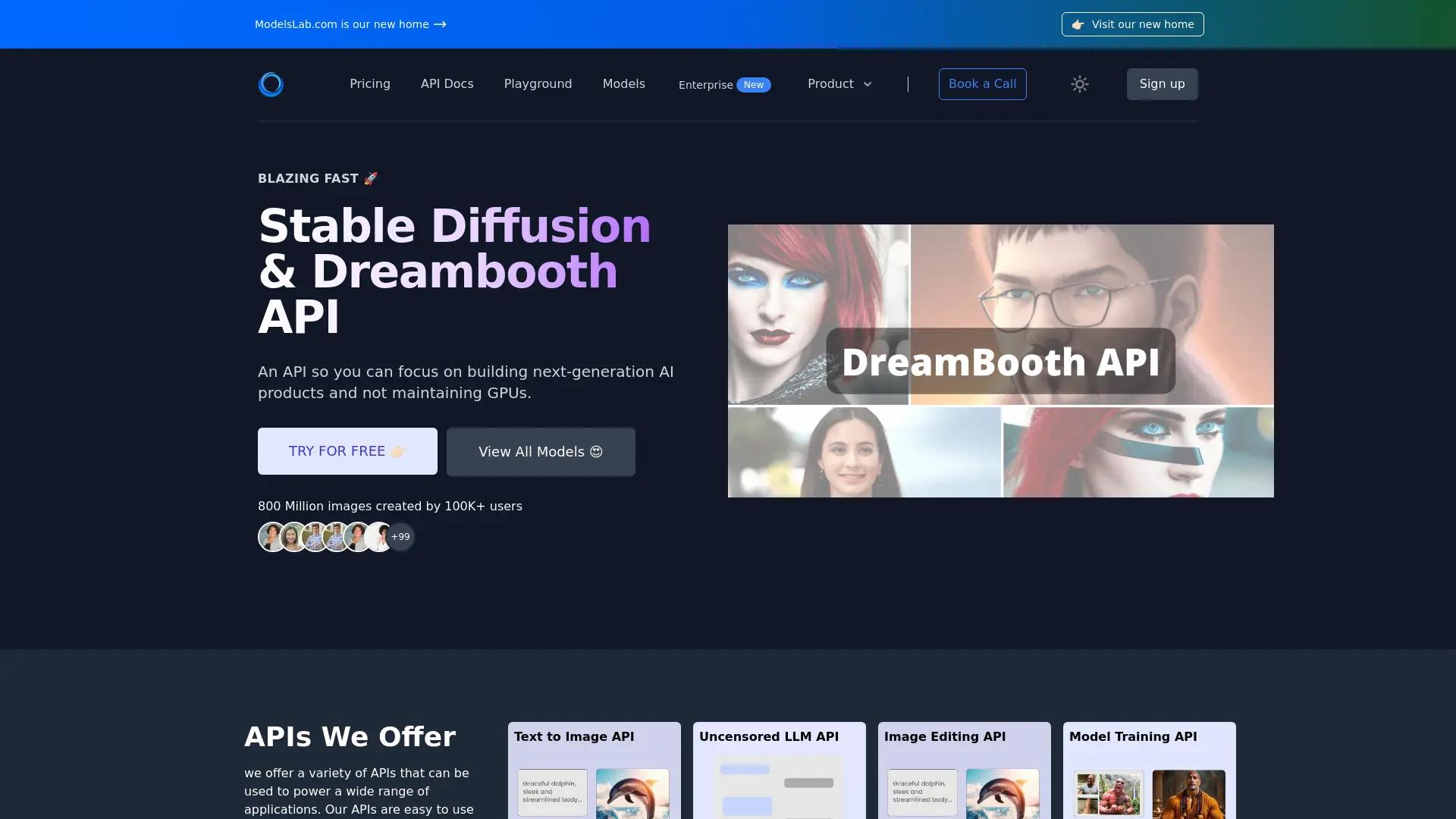Toggle the light/dark theme sun icon
The image size is (1456, 819).
(x=1079, y=84)
